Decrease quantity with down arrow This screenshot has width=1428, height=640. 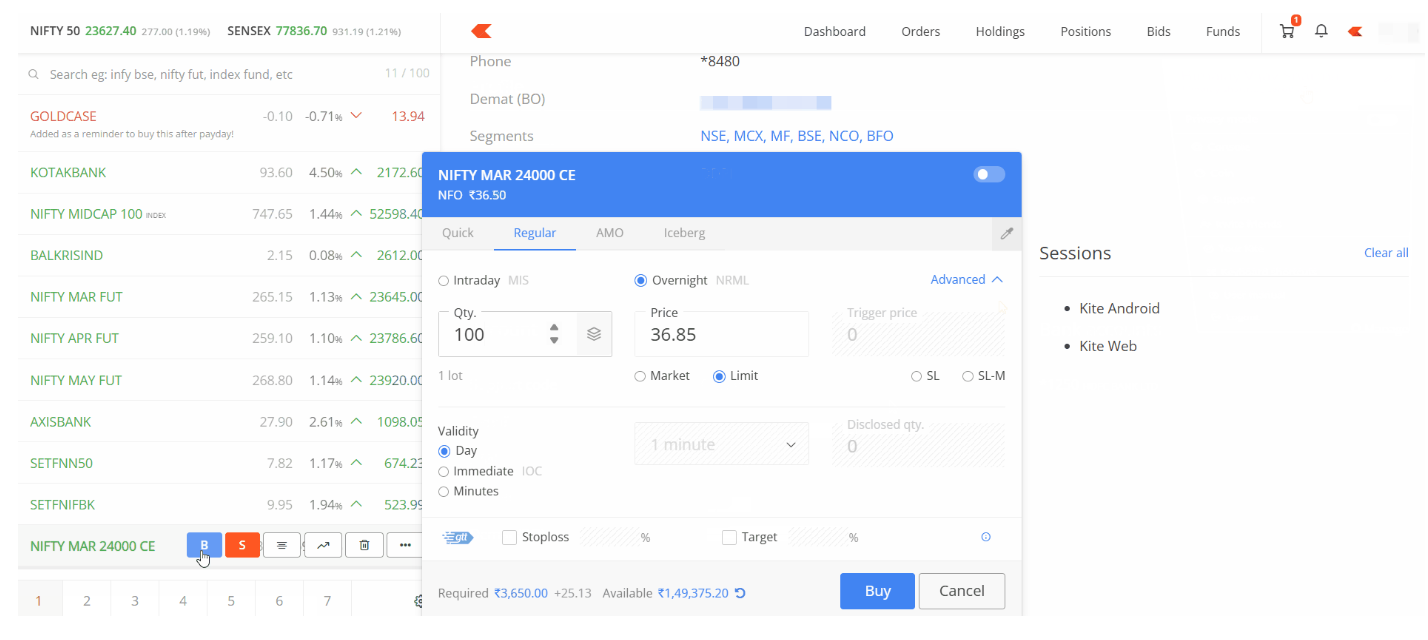point(554,341)
